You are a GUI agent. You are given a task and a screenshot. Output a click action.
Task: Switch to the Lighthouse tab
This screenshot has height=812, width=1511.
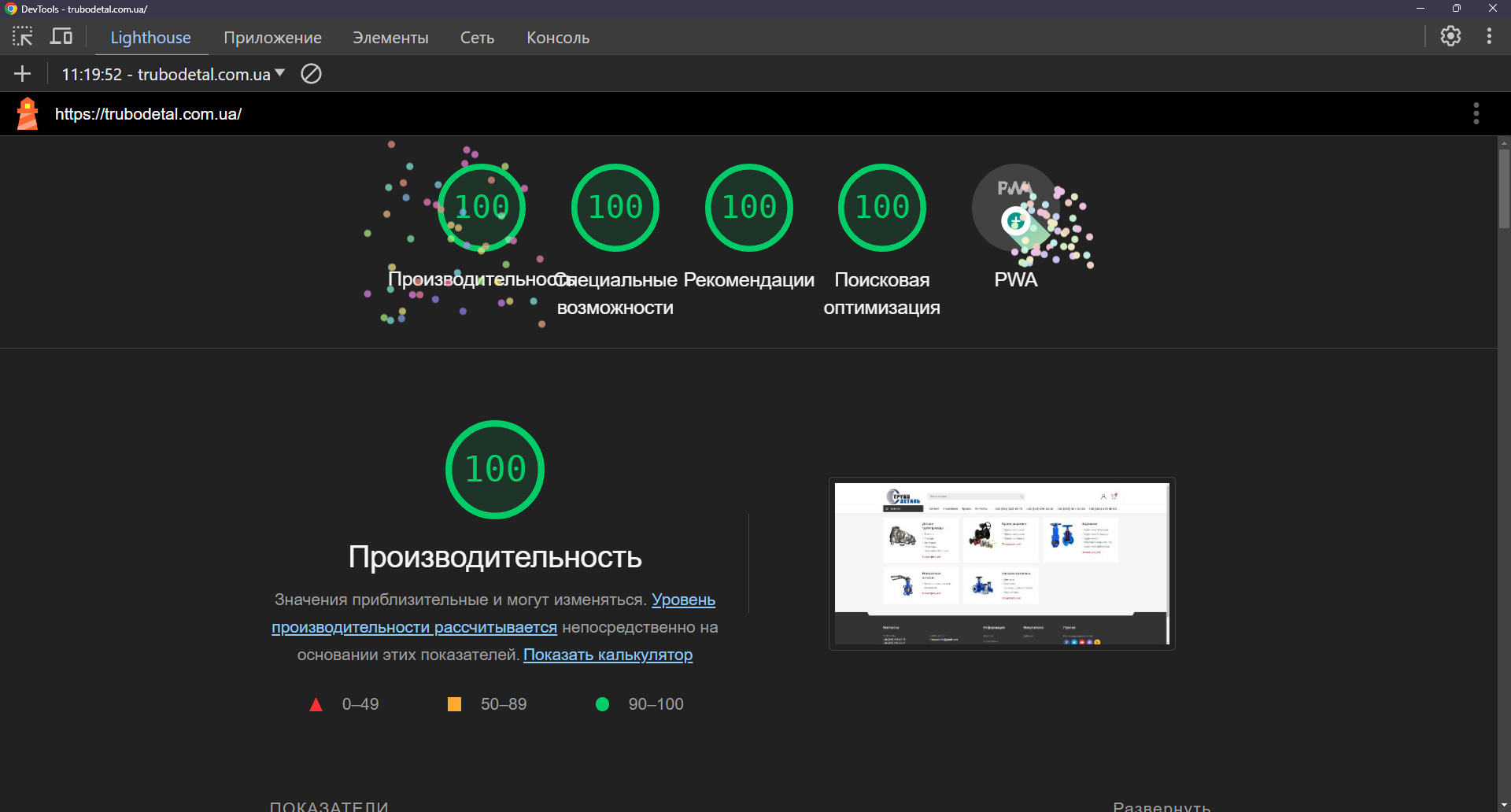[x=150, y=38]
